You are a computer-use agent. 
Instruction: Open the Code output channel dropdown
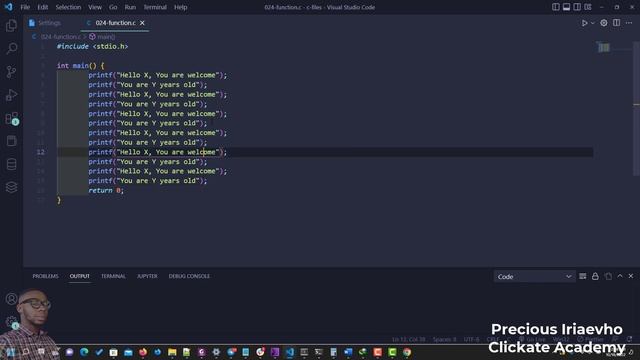coord(534,277)
